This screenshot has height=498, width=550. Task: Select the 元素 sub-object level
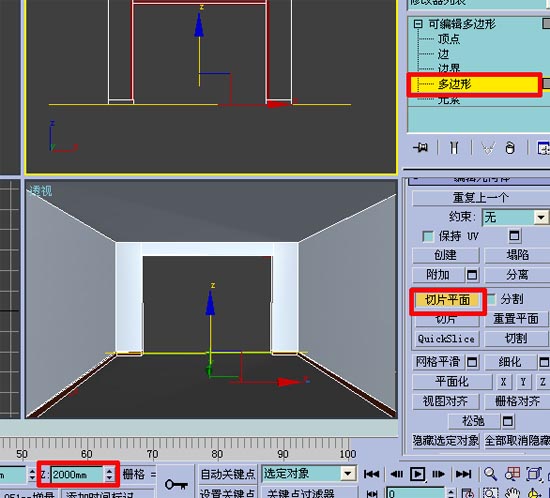click(449, 100)
